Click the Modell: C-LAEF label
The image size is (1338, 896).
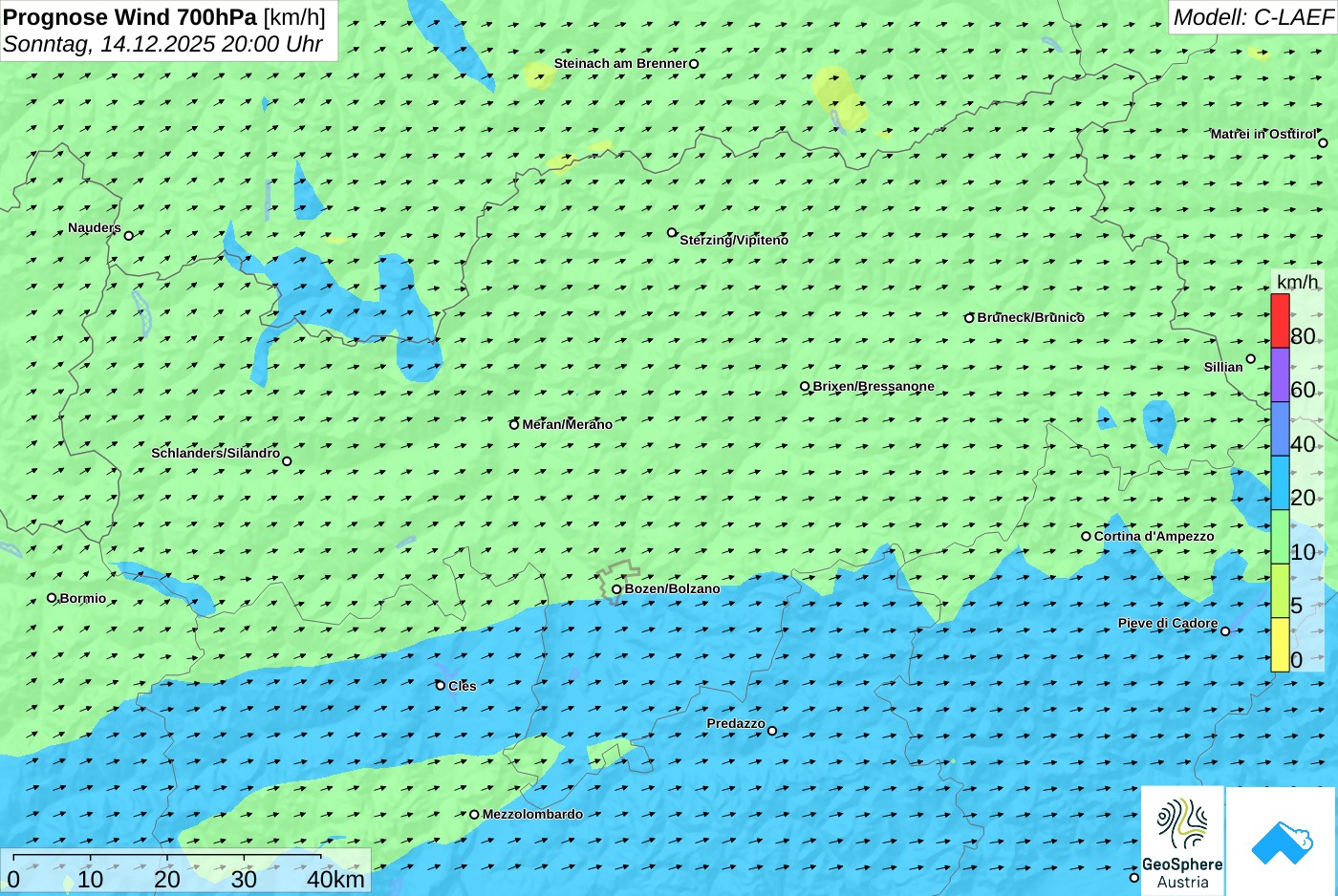[1253, 17]
